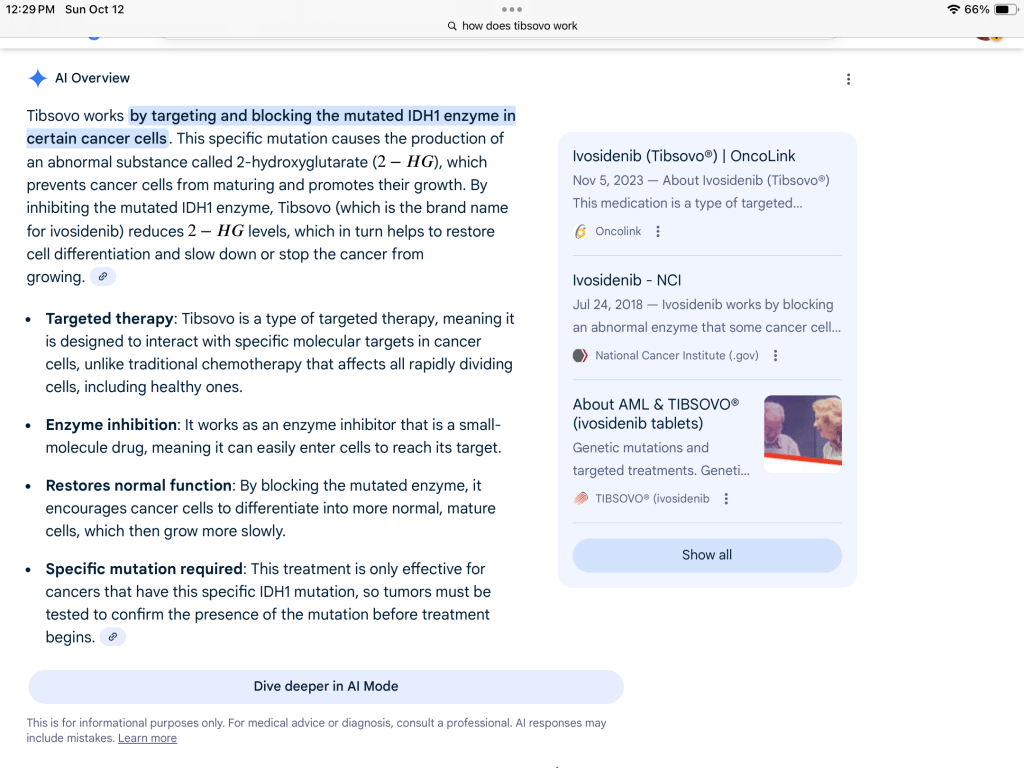Click the AI Overview sparkle icon

coord(38,78)
